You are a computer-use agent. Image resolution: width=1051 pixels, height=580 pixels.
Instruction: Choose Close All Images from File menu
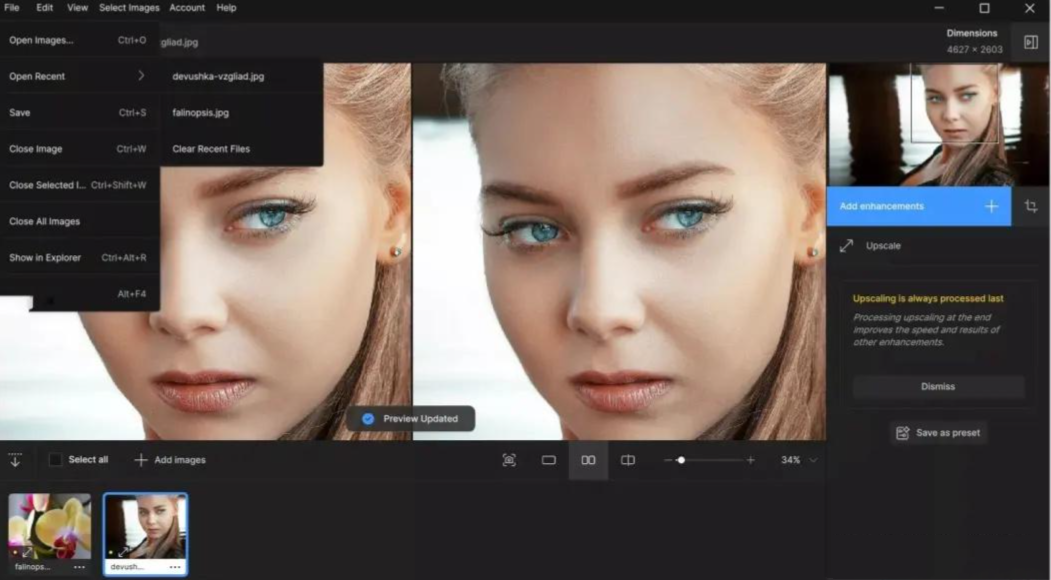[45, 222]
